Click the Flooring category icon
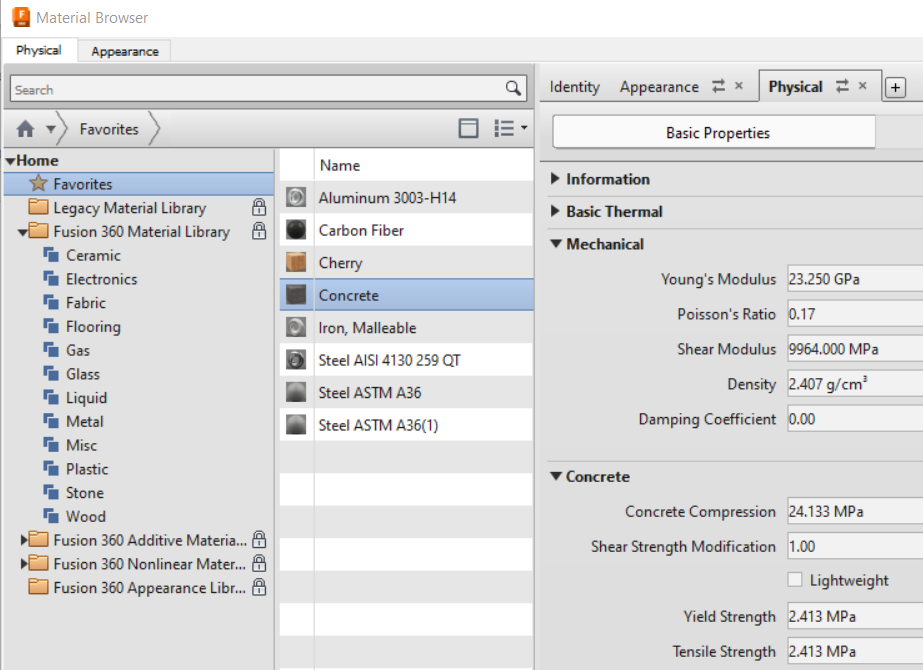923x670 pixels. 51,326
